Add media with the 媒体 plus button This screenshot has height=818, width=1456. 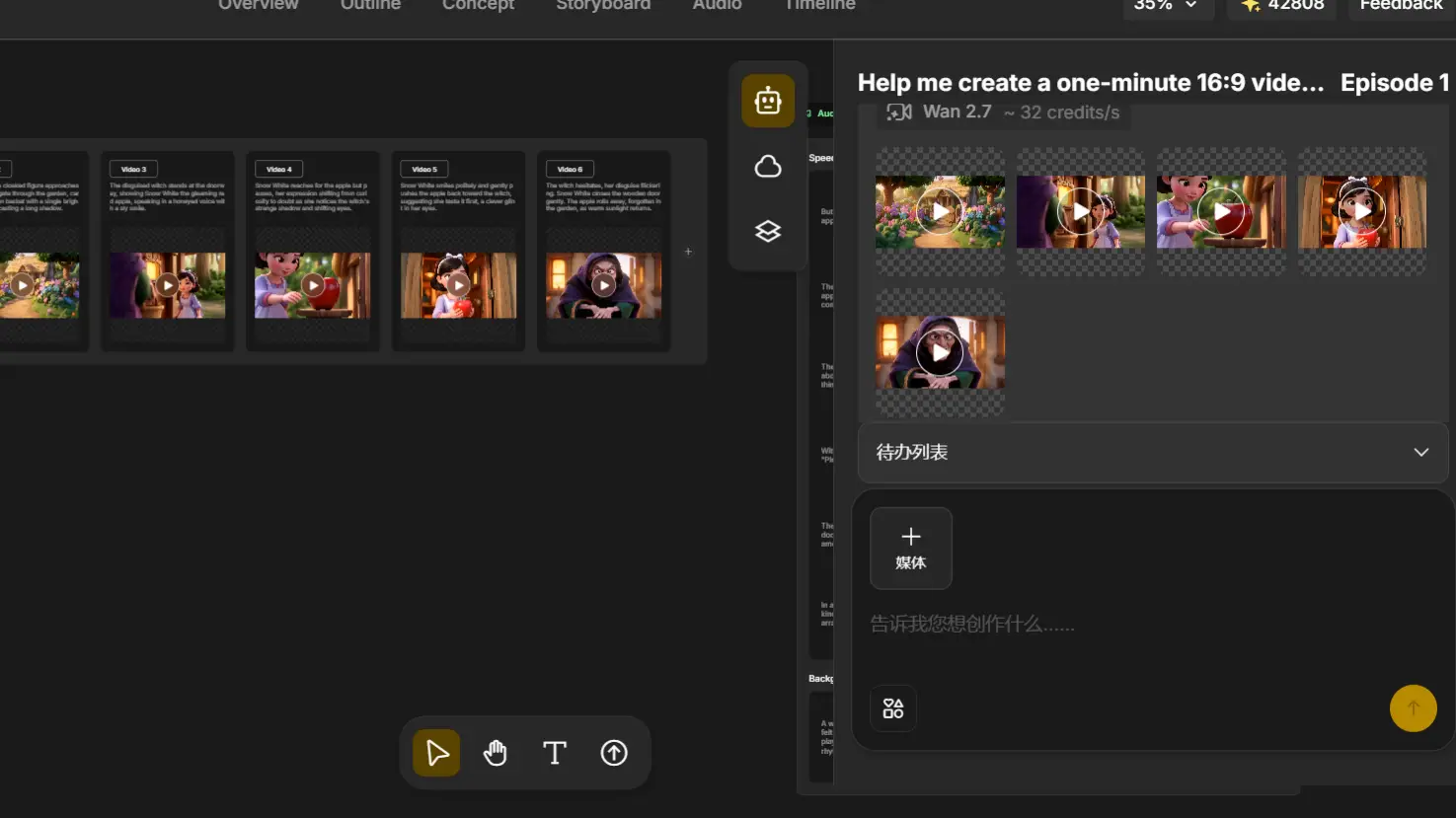pyautogui.click(x=911, y=549)
